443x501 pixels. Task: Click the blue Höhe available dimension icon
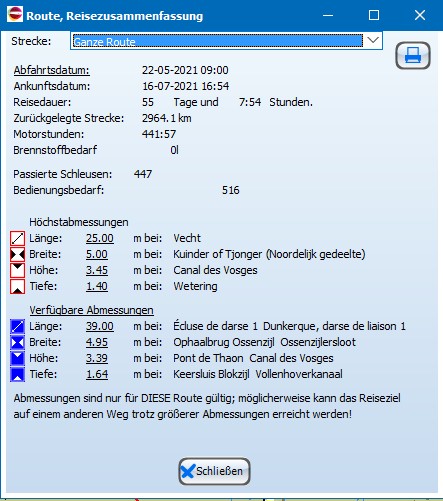coord(17,358)
